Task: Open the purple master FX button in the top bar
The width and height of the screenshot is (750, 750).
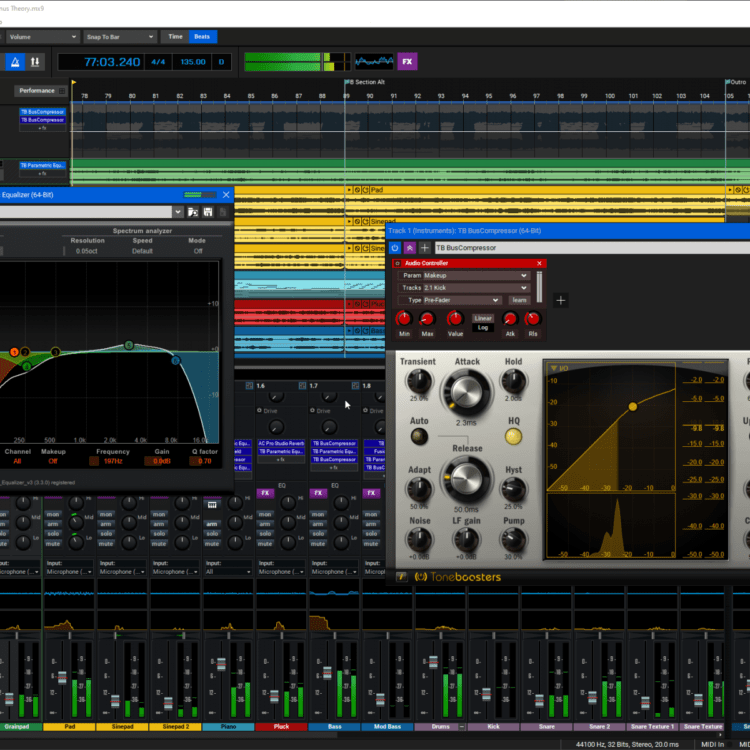Action: (x=407, y=62)
